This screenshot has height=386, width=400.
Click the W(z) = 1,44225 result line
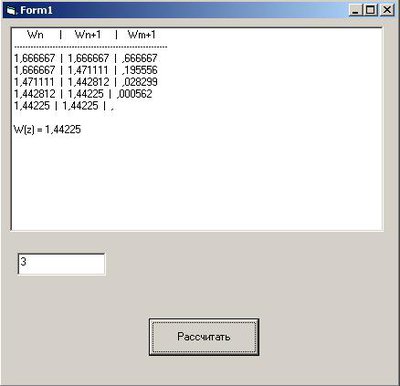coord(47,129)
